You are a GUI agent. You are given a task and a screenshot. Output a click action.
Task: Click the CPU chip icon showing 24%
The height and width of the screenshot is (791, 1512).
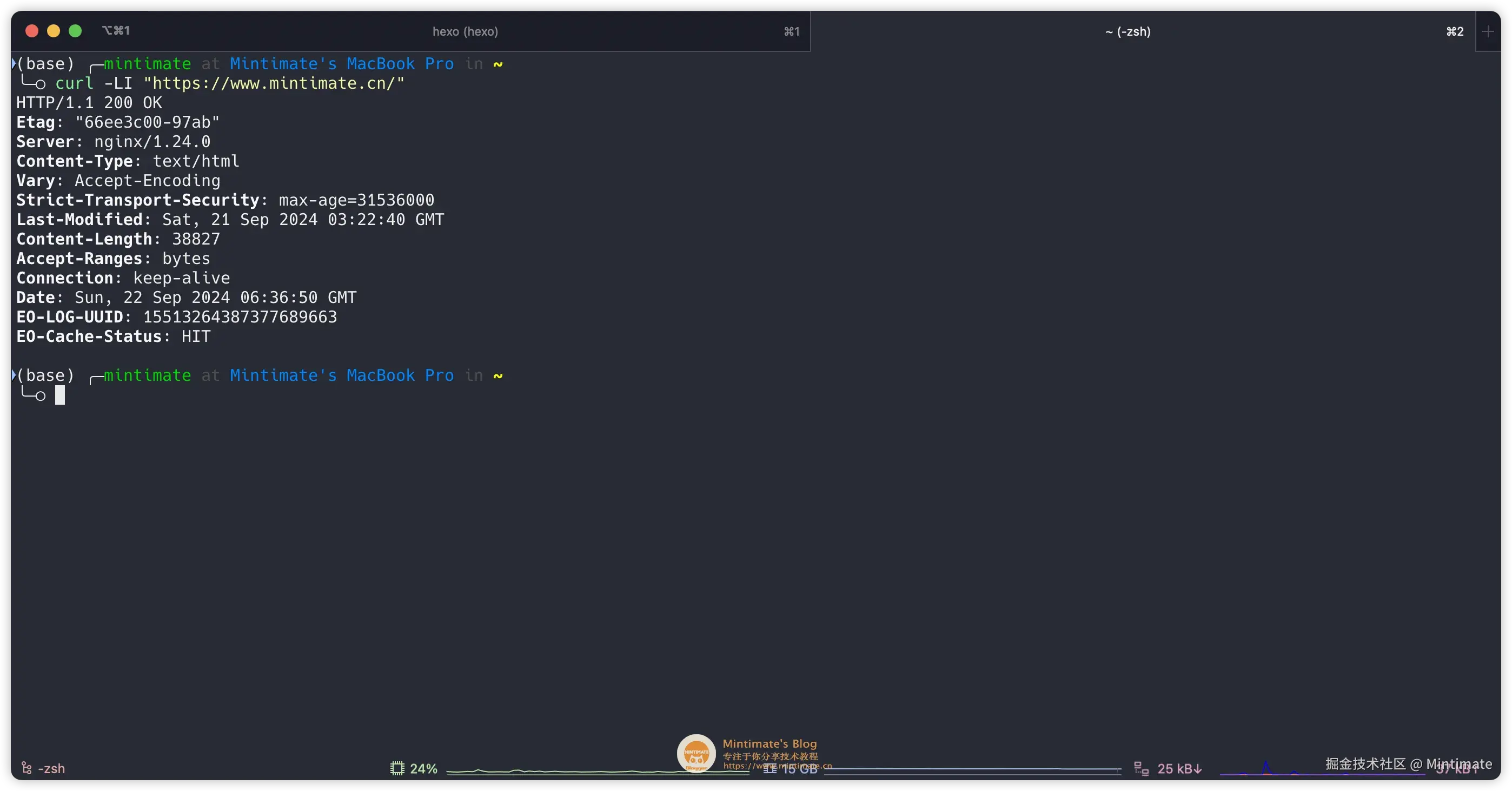pyautogui.click(x=397, y=768)
